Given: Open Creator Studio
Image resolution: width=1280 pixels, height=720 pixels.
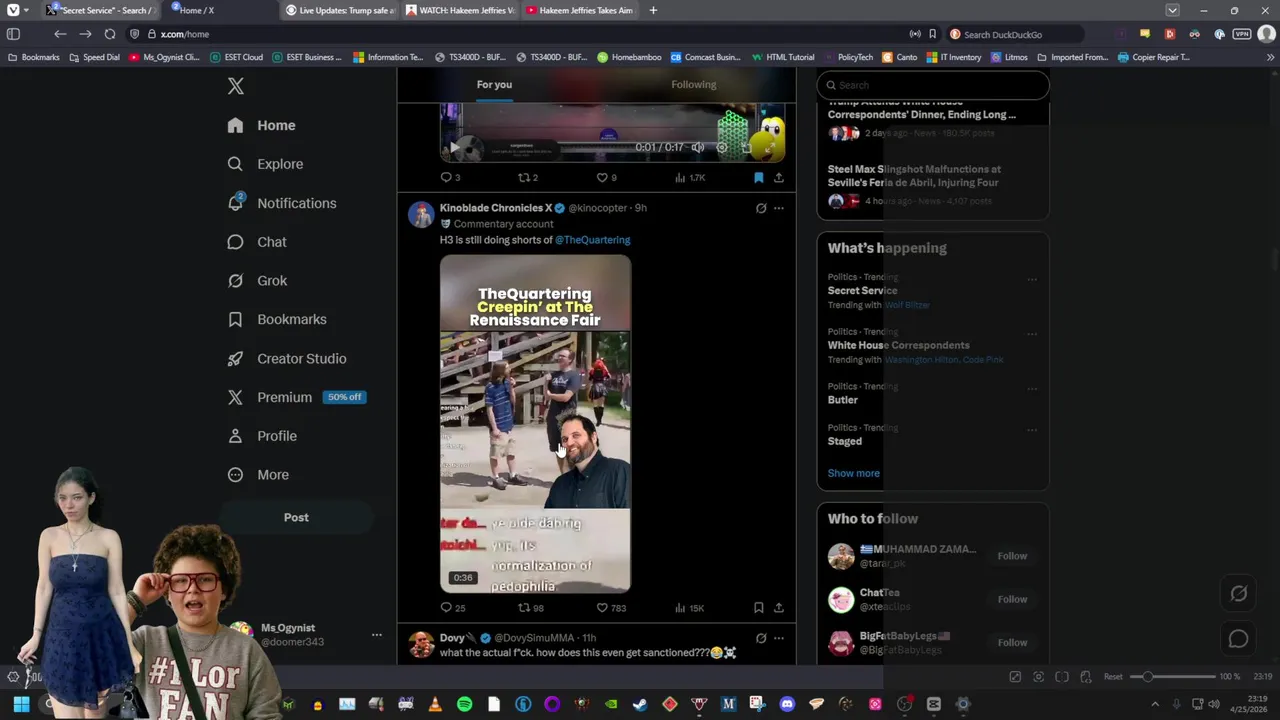Looking at the screenshot, I should point(287,359).
